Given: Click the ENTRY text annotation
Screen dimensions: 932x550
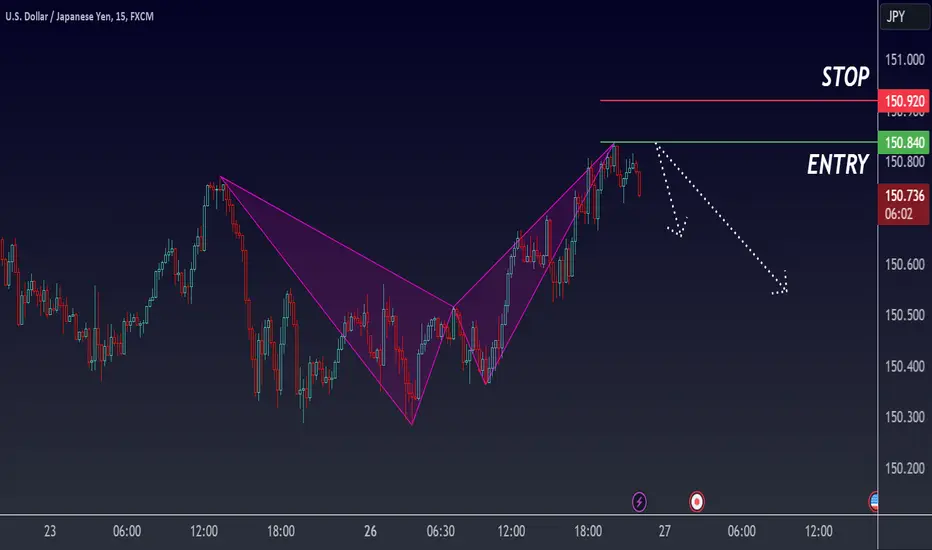Looking at the screenshot, I should 837,164.
